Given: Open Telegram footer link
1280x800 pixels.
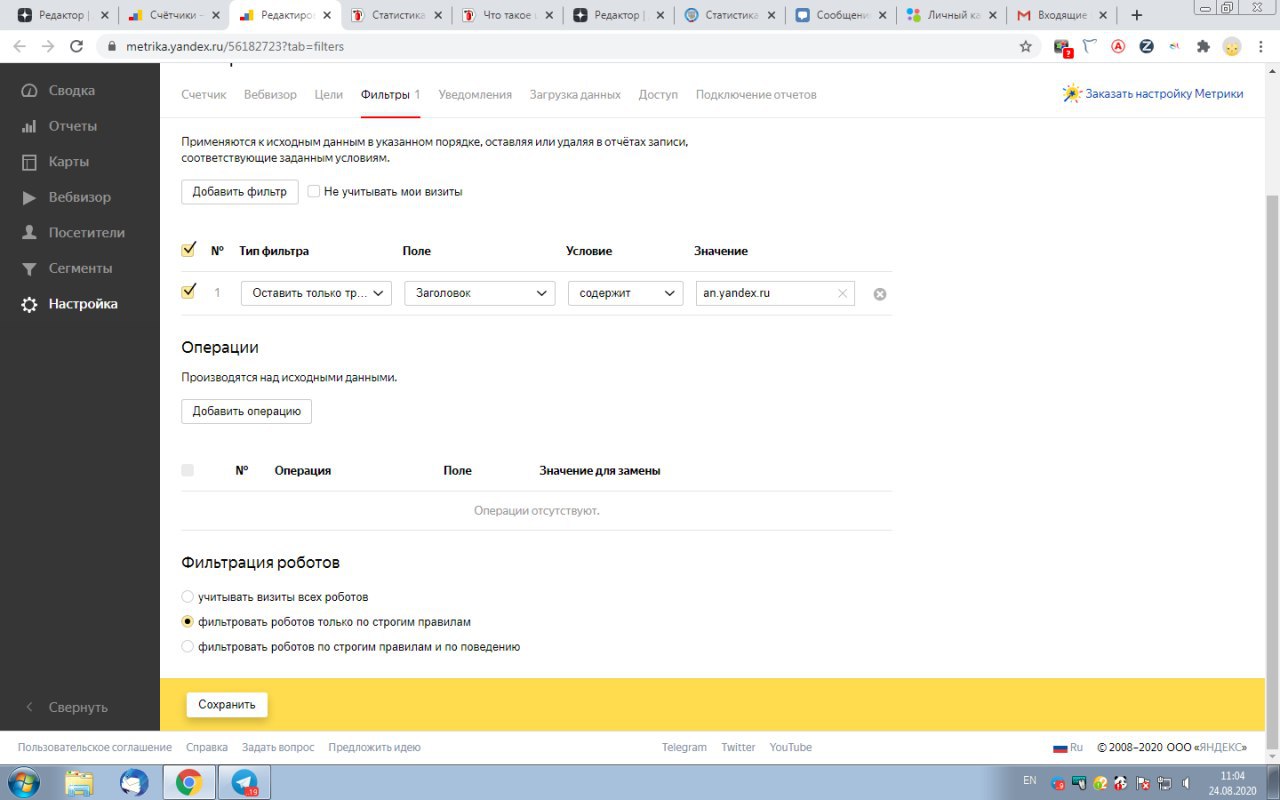Looking at the screenshot, I should 684,747.
